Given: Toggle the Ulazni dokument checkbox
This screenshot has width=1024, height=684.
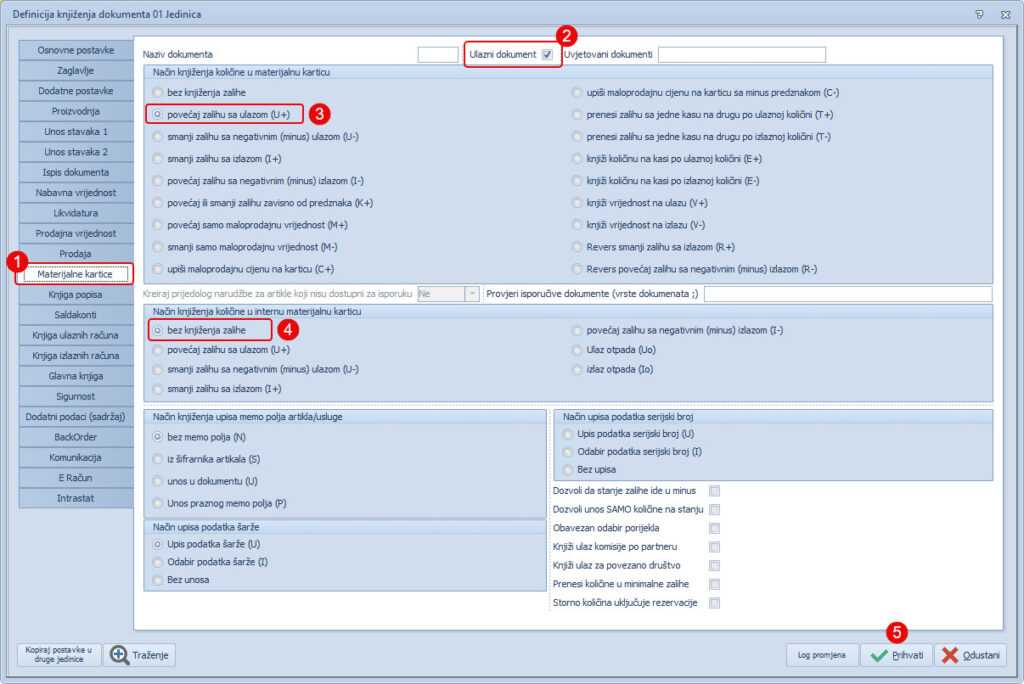Looking at the screenshot, I should 547,54.
